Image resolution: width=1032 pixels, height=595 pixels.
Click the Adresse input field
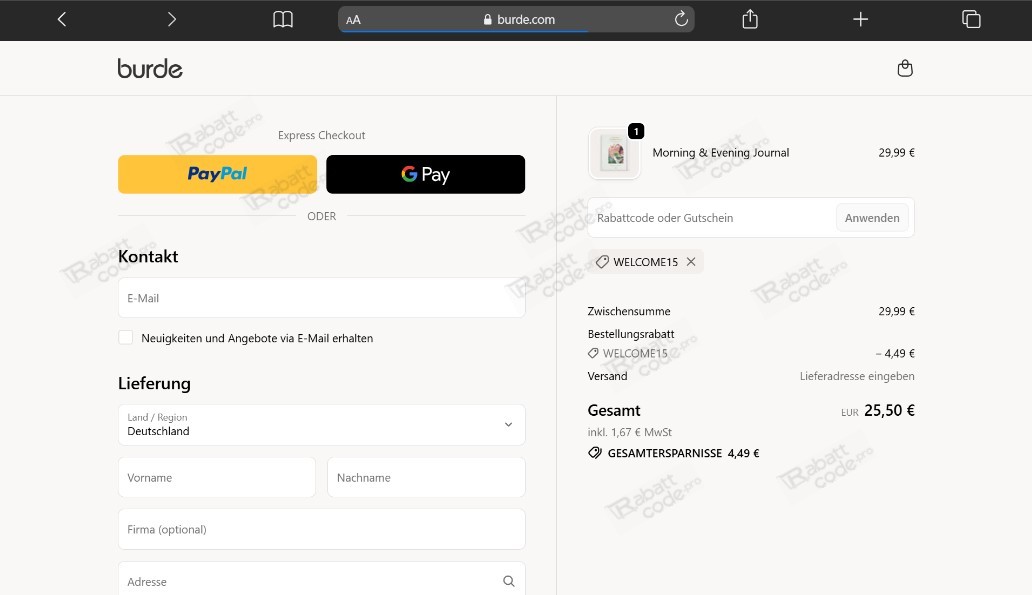point(322,581)
